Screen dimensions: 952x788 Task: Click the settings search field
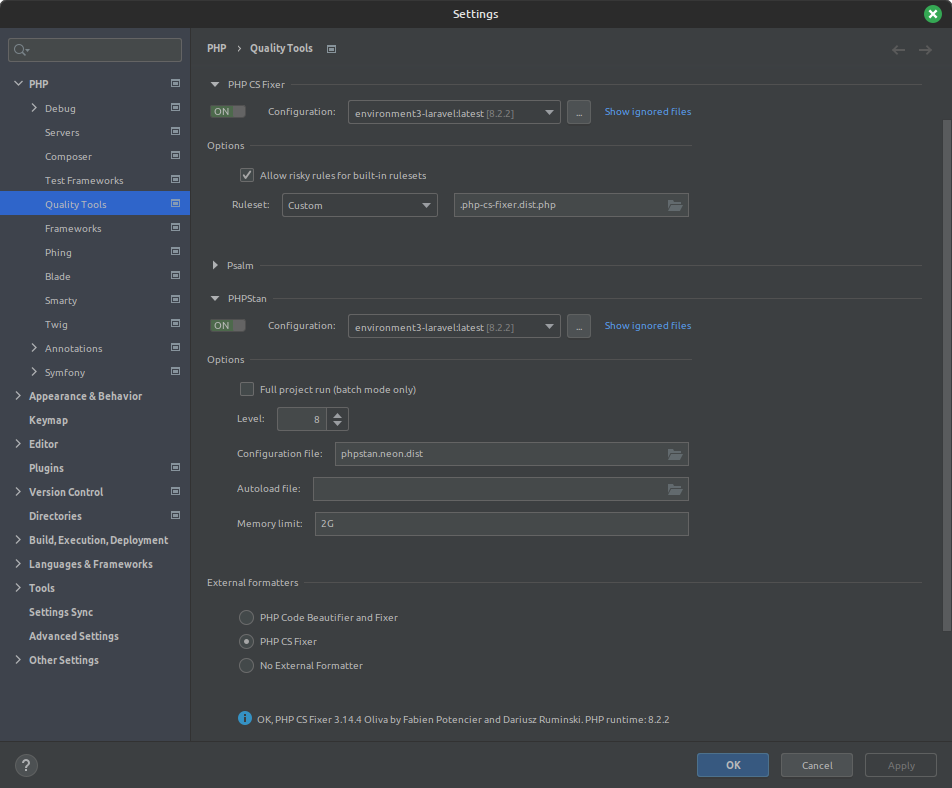point(95,50)
